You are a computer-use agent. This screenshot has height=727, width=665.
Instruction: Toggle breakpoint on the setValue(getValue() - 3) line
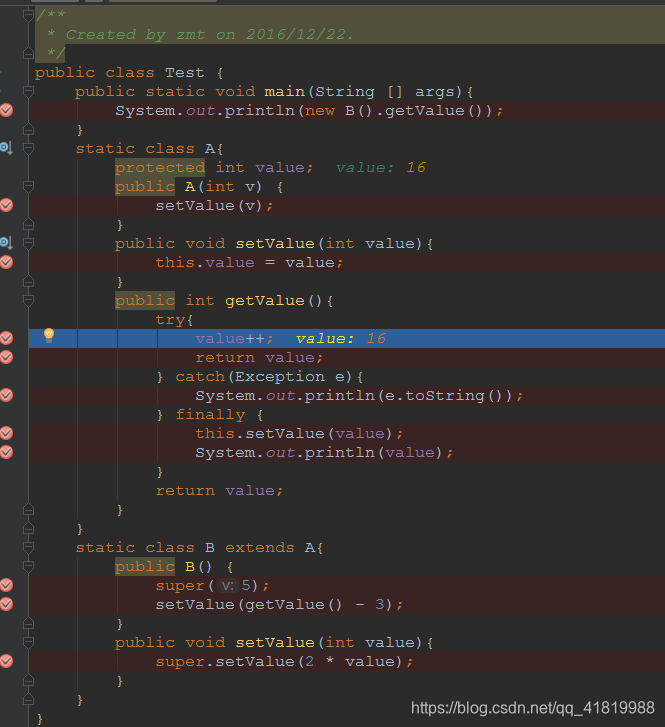[6, 604]
